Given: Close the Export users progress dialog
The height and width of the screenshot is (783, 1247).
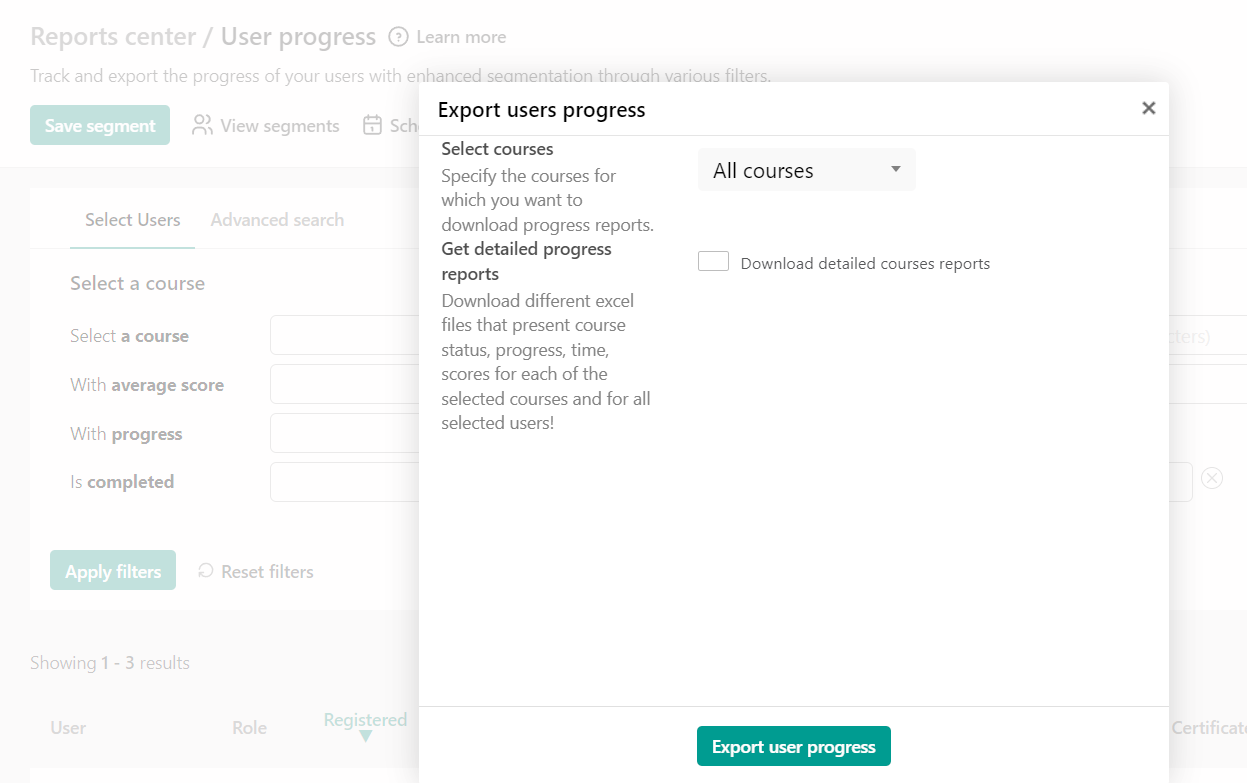Looking at the screenshot, I should point(1148,108).
